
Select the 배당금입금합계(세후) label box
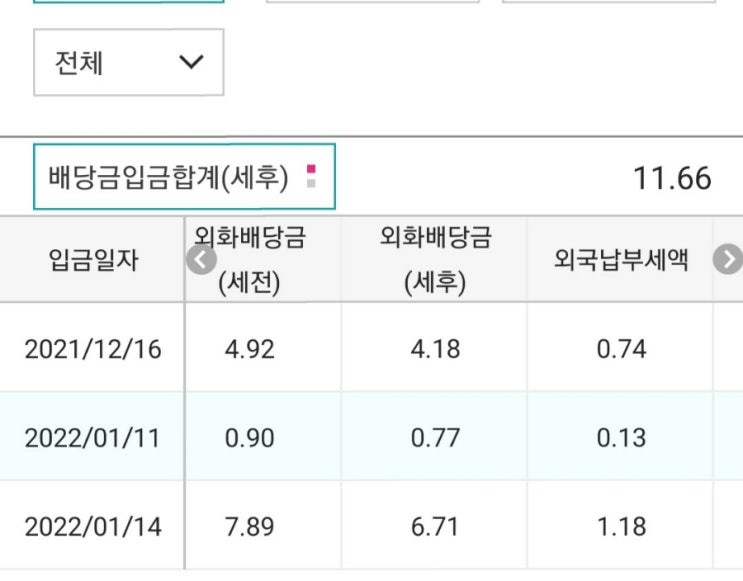pyautogui.click(x=169, y=178)
